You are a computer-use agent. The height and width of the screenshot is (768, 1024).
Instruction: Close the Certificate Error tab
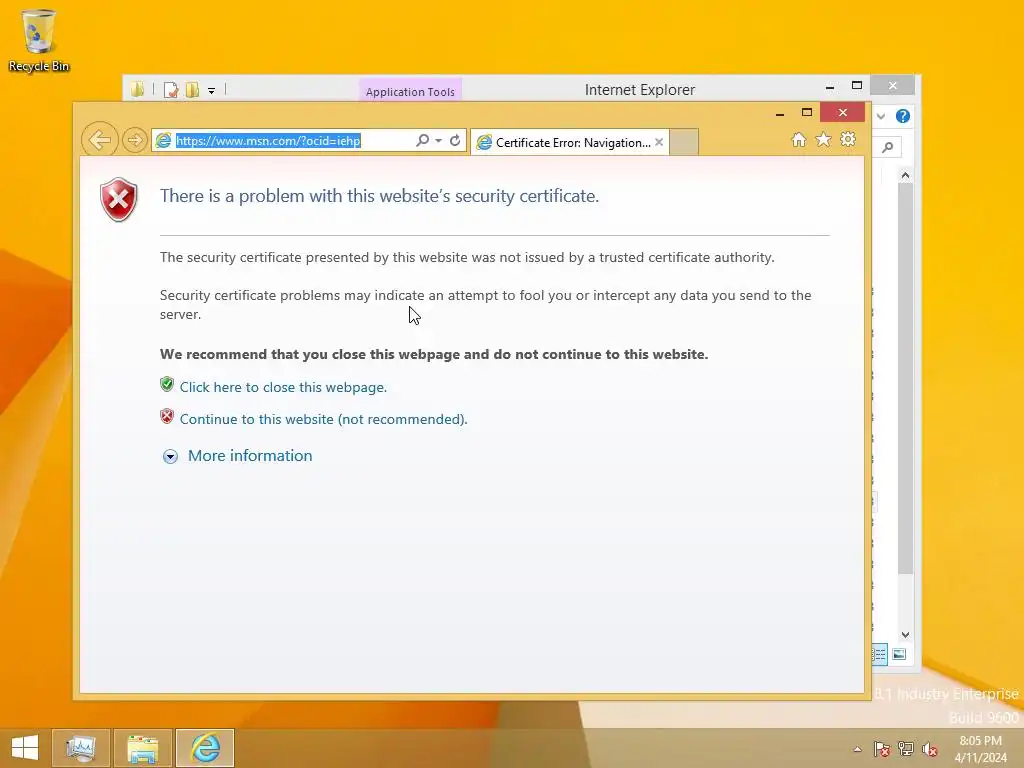659,142
